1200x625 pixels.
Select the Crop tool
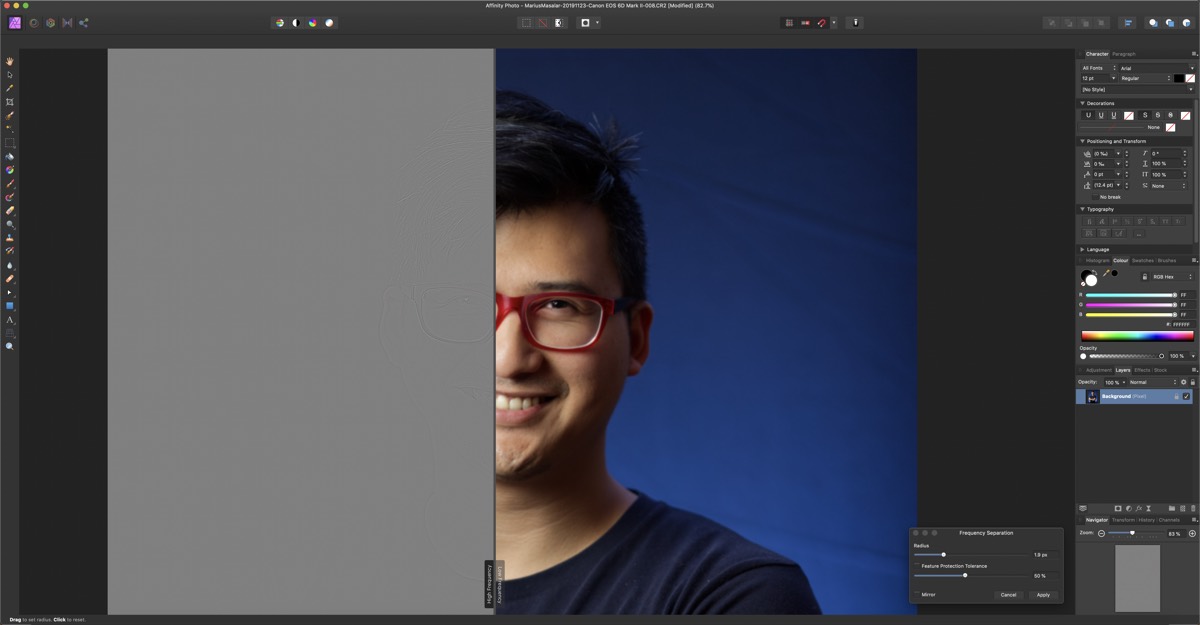pyautogui.click(x=10, y=102)
